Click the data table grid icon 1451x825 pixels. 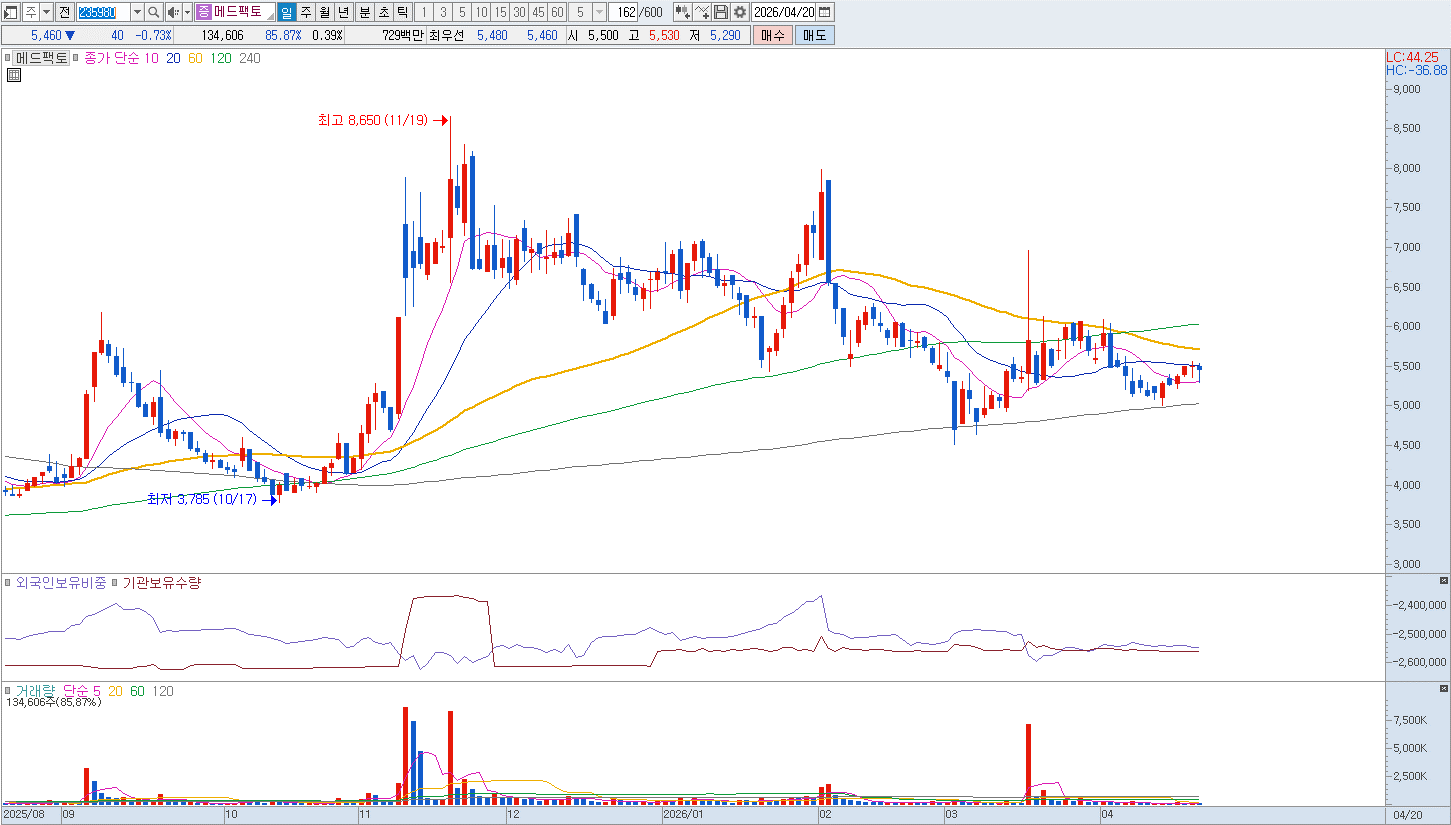click(x=13, y=74)
